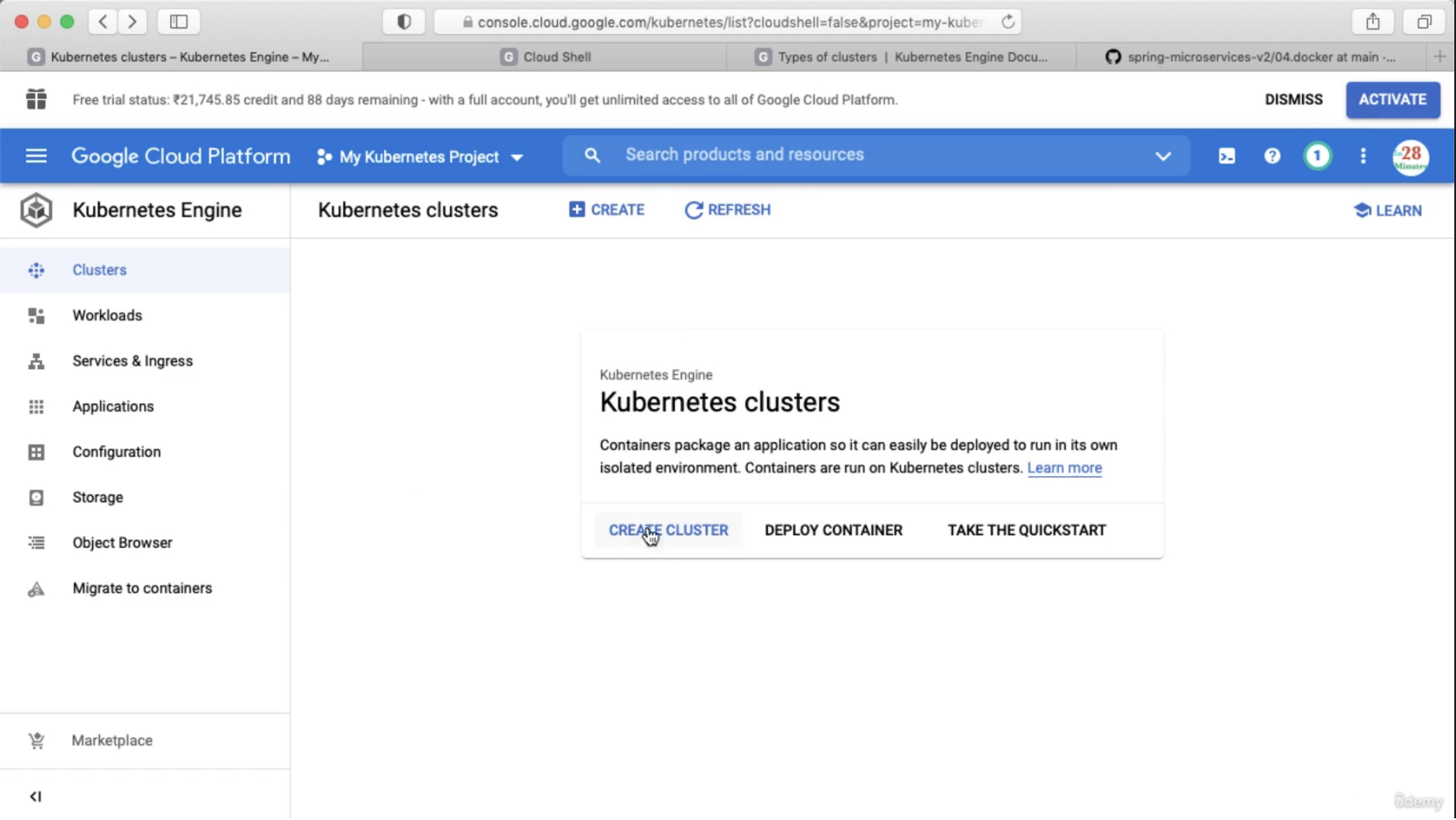Click the Workloads sidebar icon
The height and width of the screenshot is (820, 1456).
pos(36,316)
